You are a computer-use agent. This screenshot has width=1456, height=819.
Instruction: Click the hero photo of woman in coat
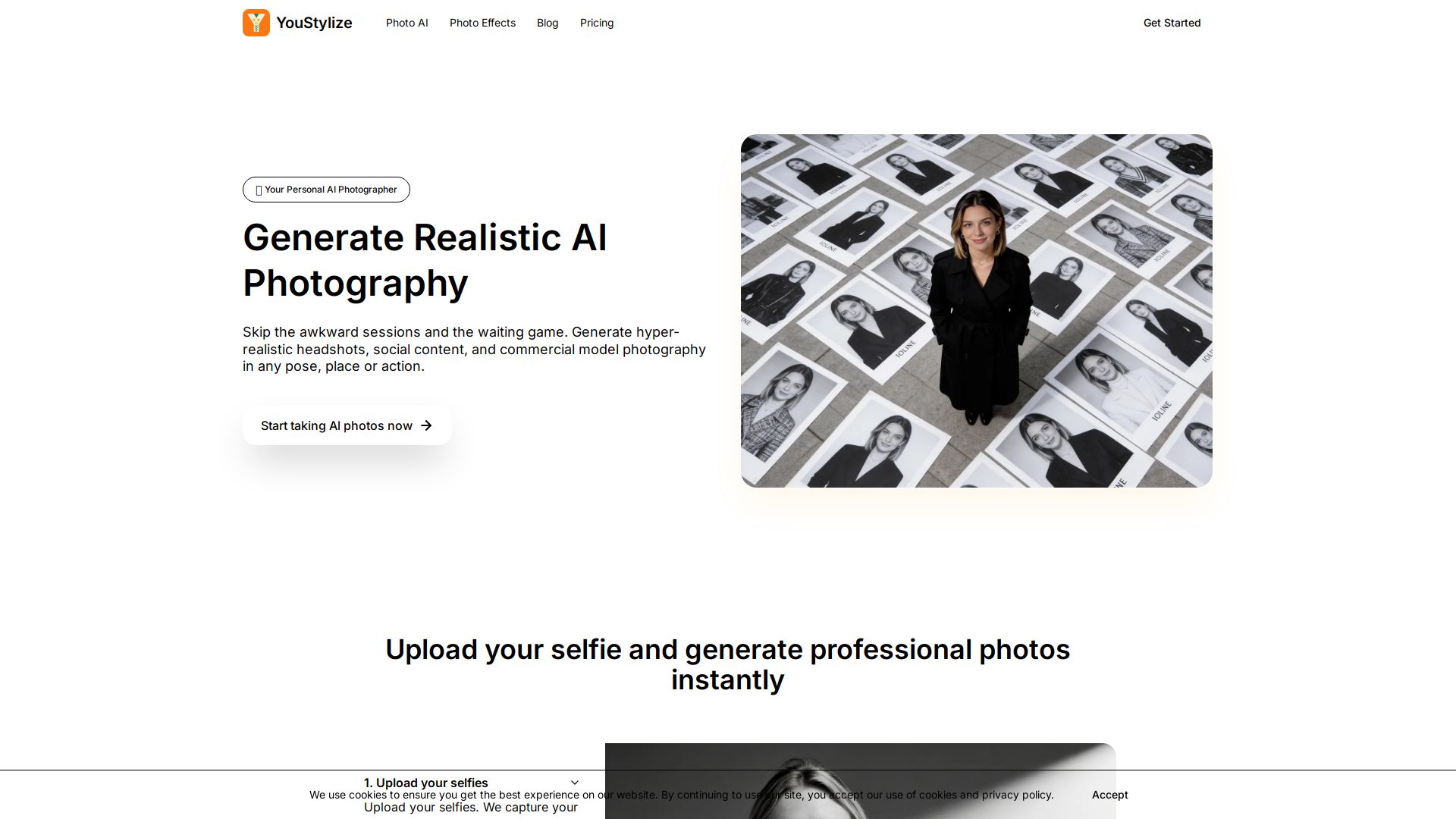(977, 311)
